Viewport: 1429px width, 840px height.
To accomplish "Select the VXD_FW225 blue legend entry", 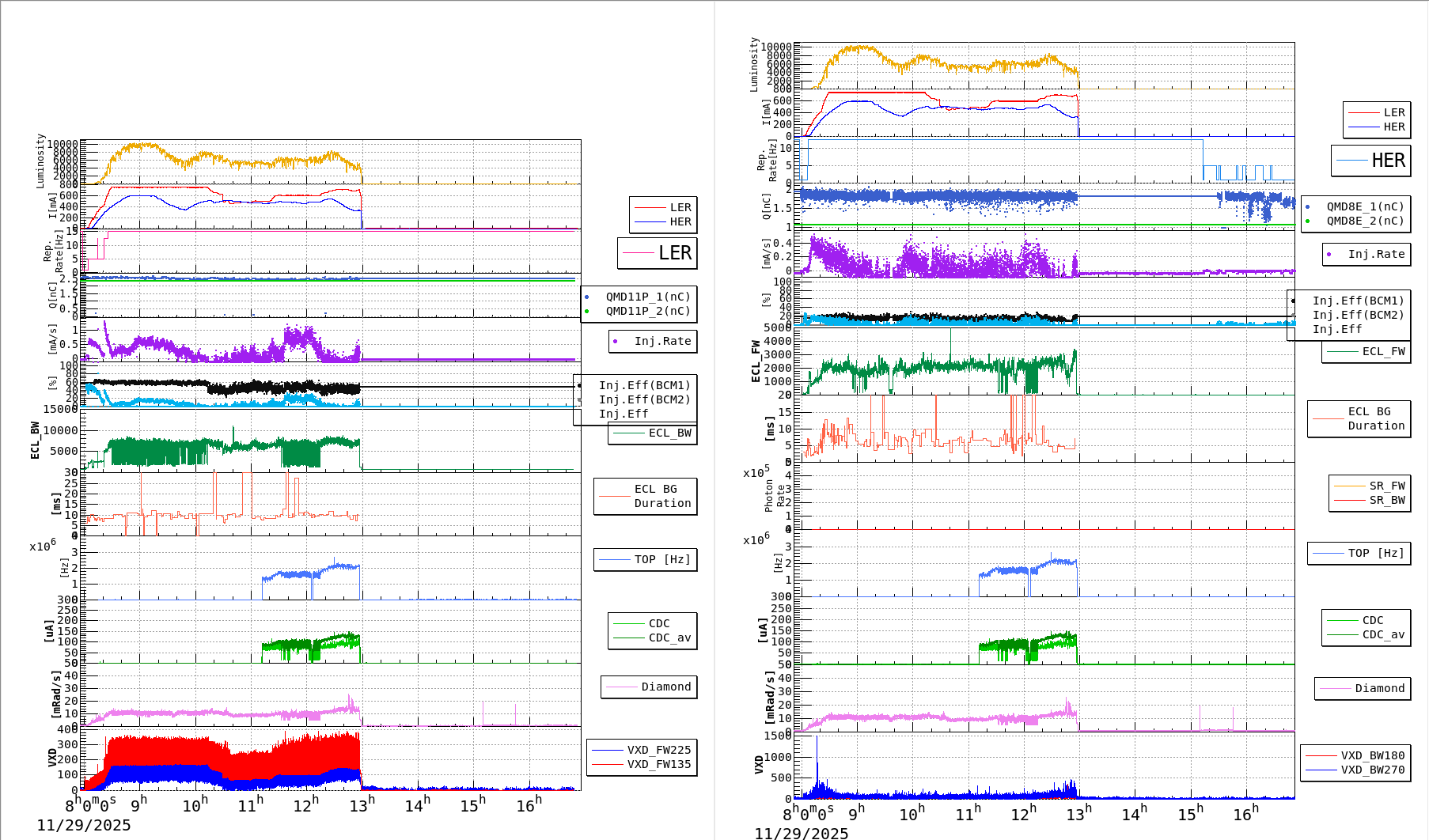I will click(x=658, y=750).
